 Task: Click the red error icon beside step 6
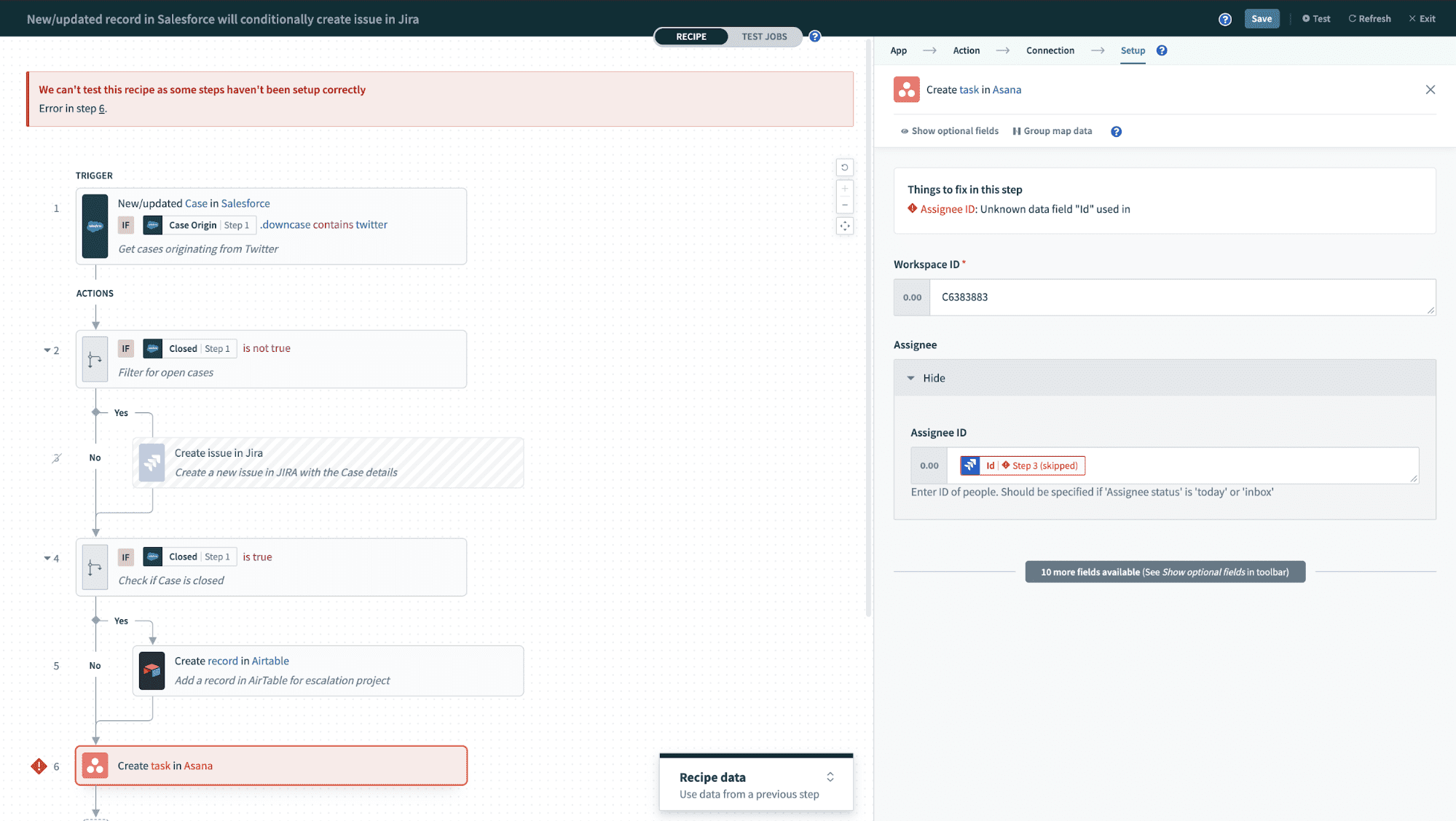[x=39, y=766]
